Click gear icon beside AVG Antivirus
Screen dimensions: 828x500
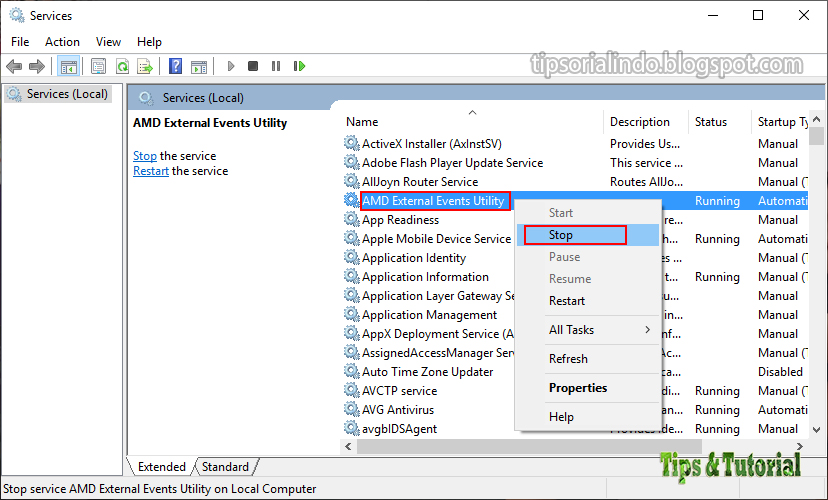[352, 409]
